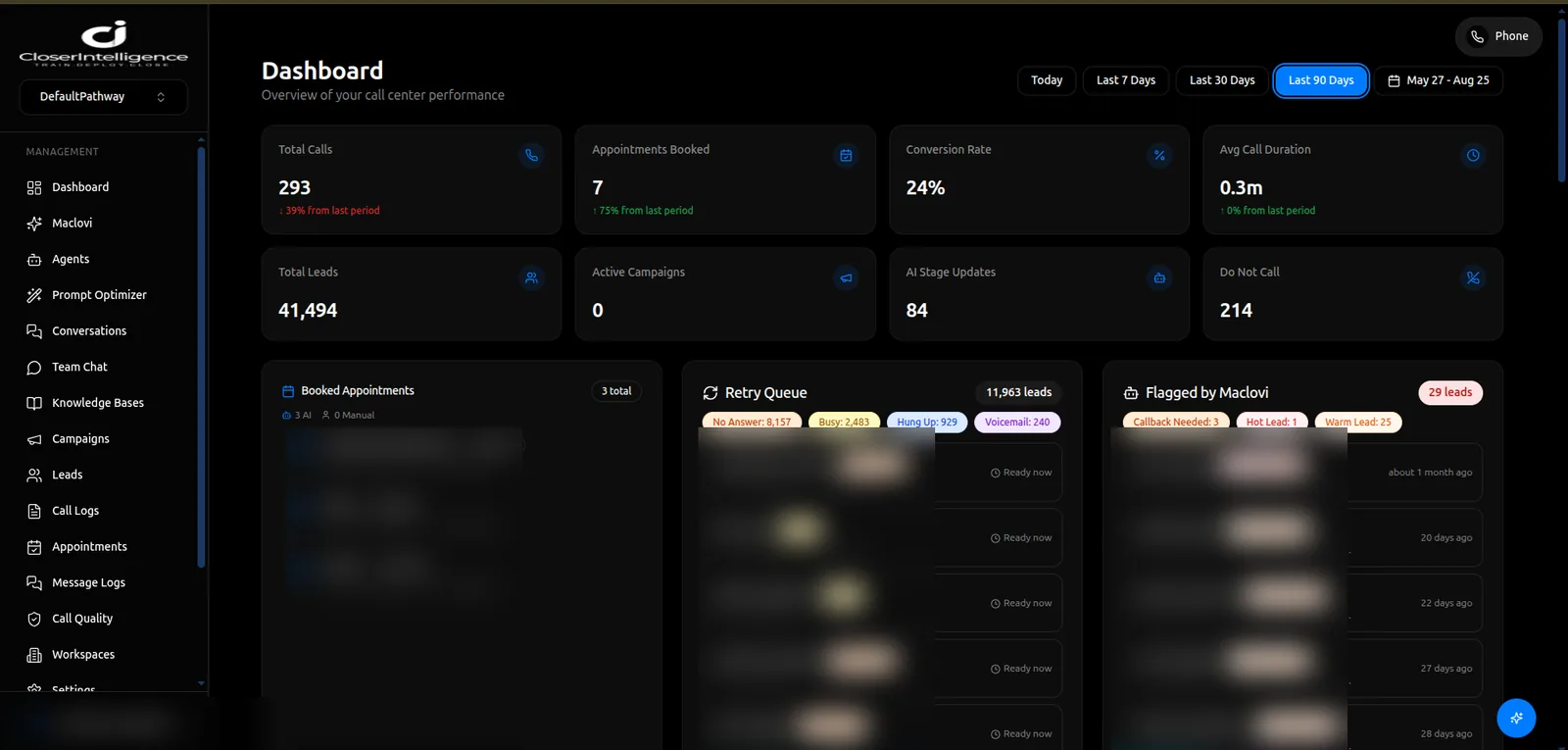Open Call Logs
The image size is (1568, 750).
(75, 511)
